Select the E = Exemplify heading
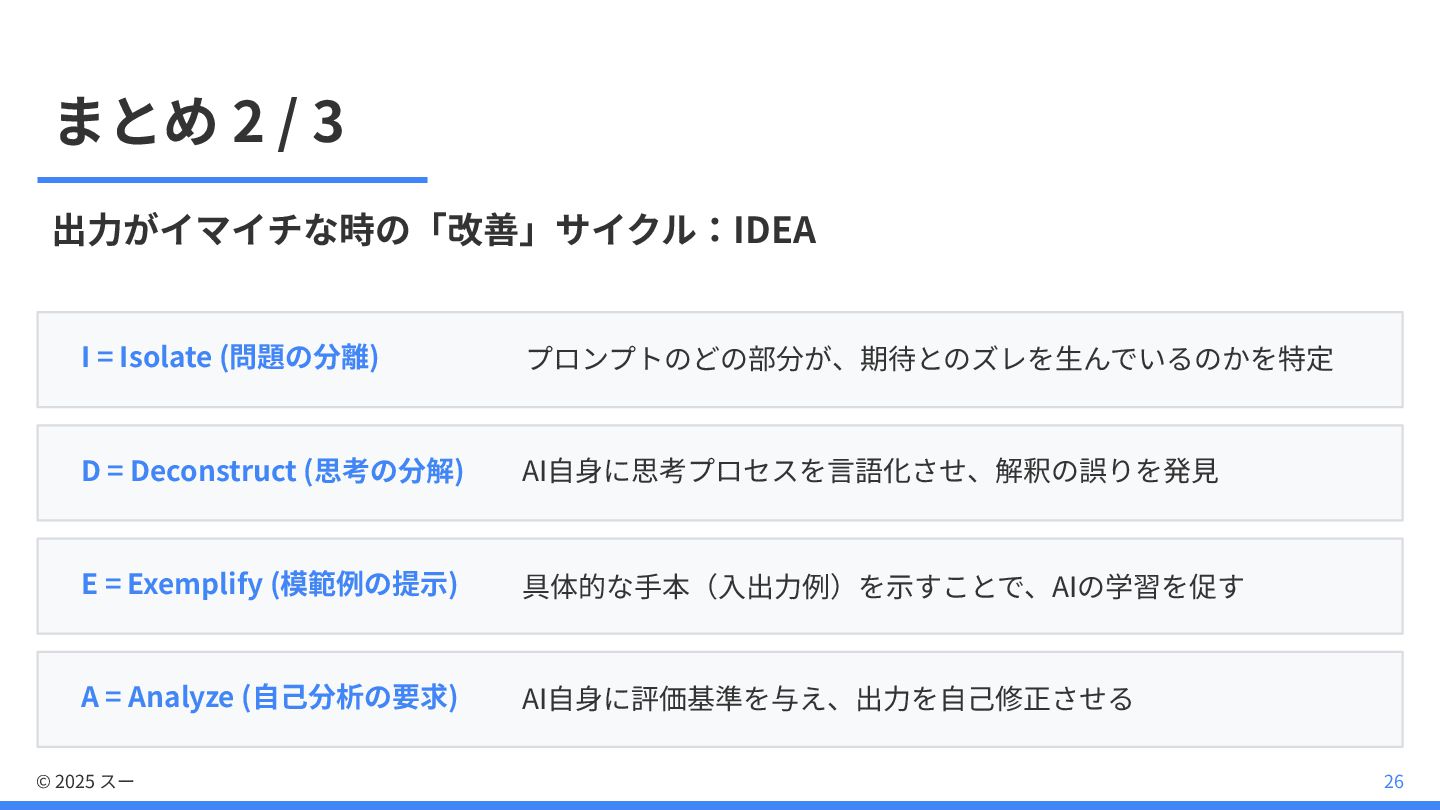Image resolution: width=1440 pixels, height=810 pixels. point(269,584)
